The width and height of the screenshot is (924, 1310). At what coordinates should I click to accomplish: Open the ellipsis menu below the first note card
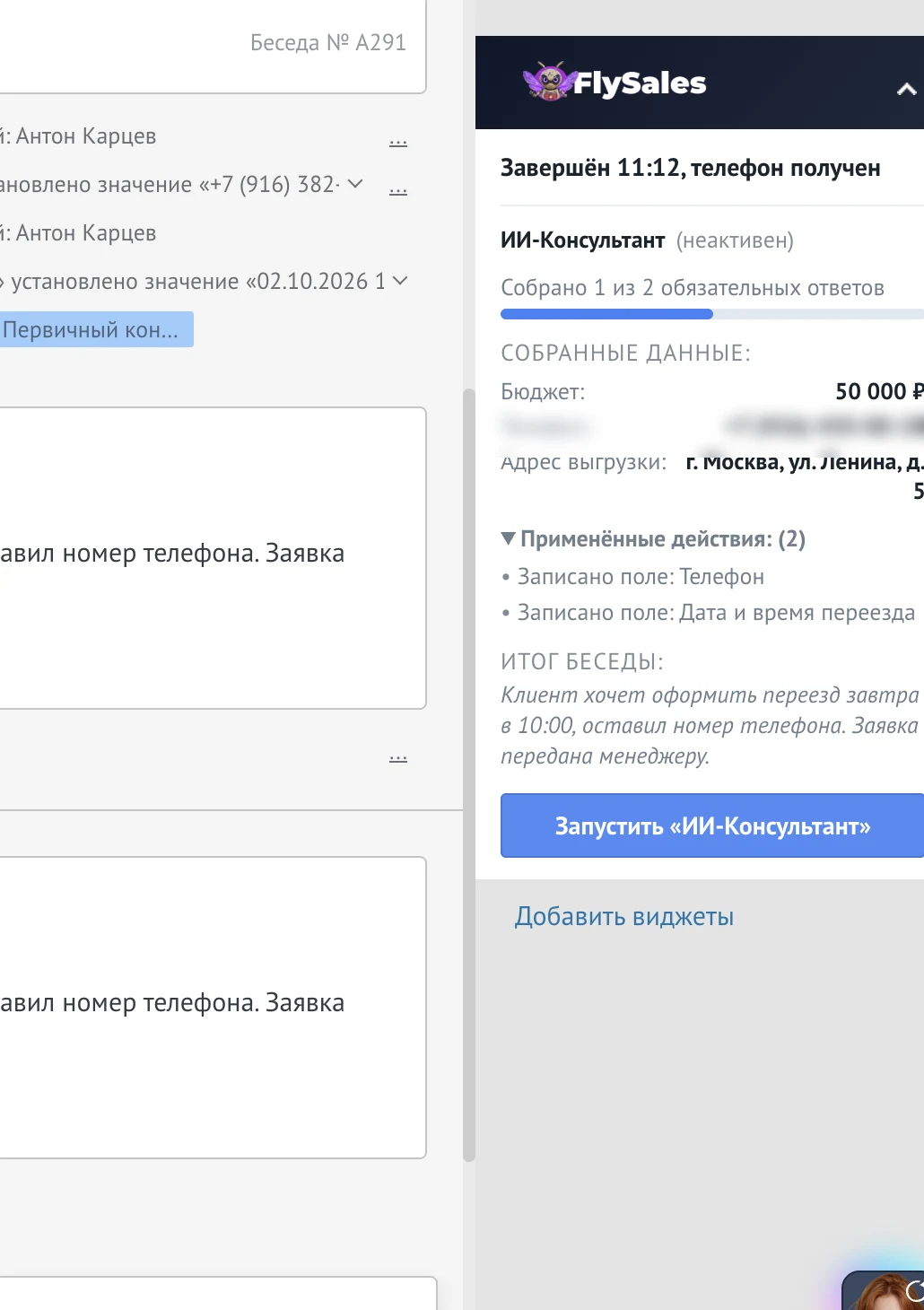[398, 758]
